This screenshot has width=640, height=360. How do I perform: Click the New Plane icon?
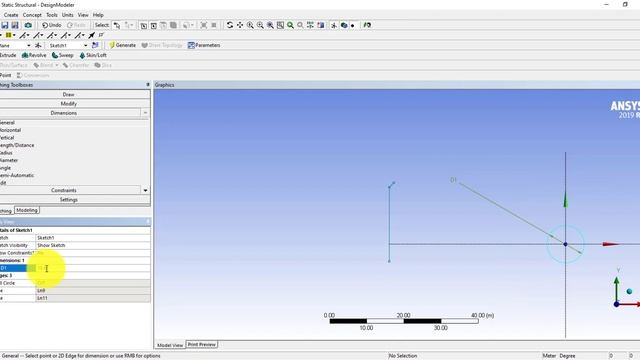pyautogui.click(x=38, y=45)
